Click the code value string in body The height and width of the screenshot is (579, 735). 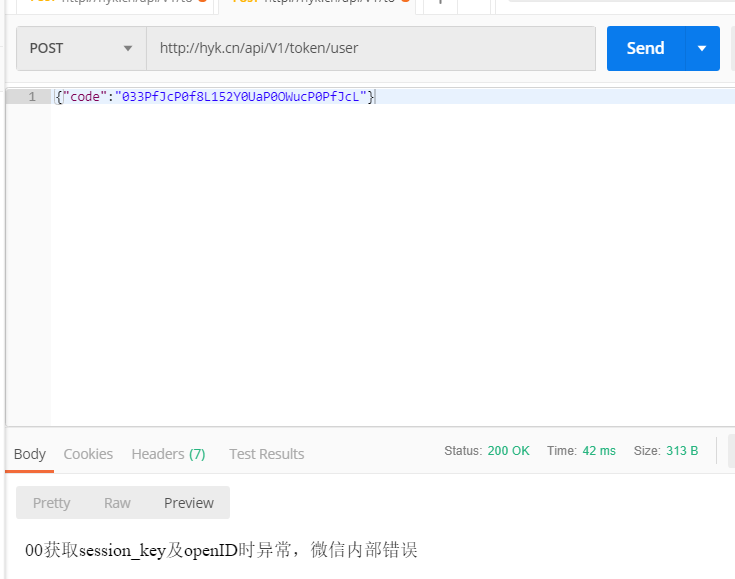pyautogui.click(x=240, y=97)
